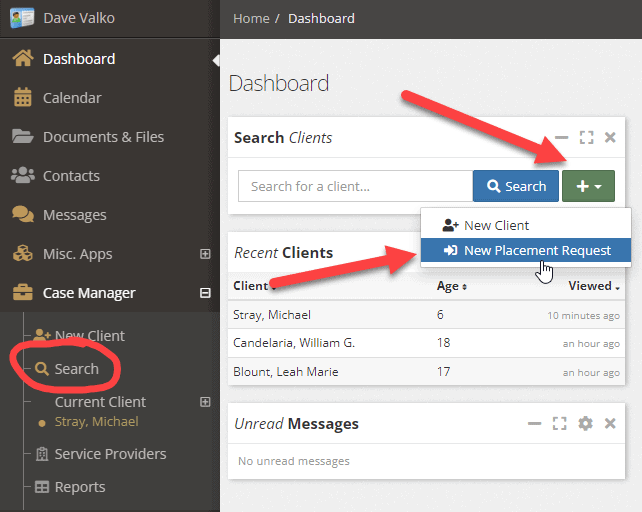Expand the Misc. Apps submenu
This screenshot has height=512, width=642.
[205, 254]
